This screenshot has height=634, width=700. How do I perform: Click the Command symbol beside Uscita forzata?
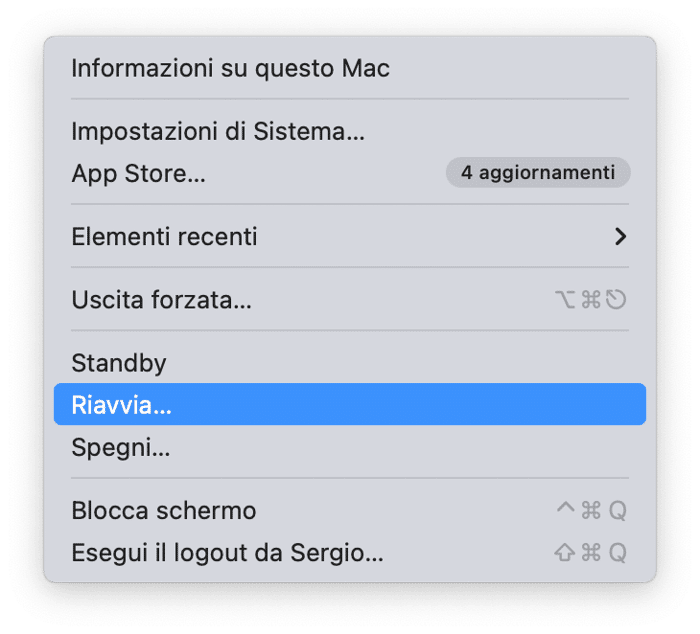tap(591, 299)
